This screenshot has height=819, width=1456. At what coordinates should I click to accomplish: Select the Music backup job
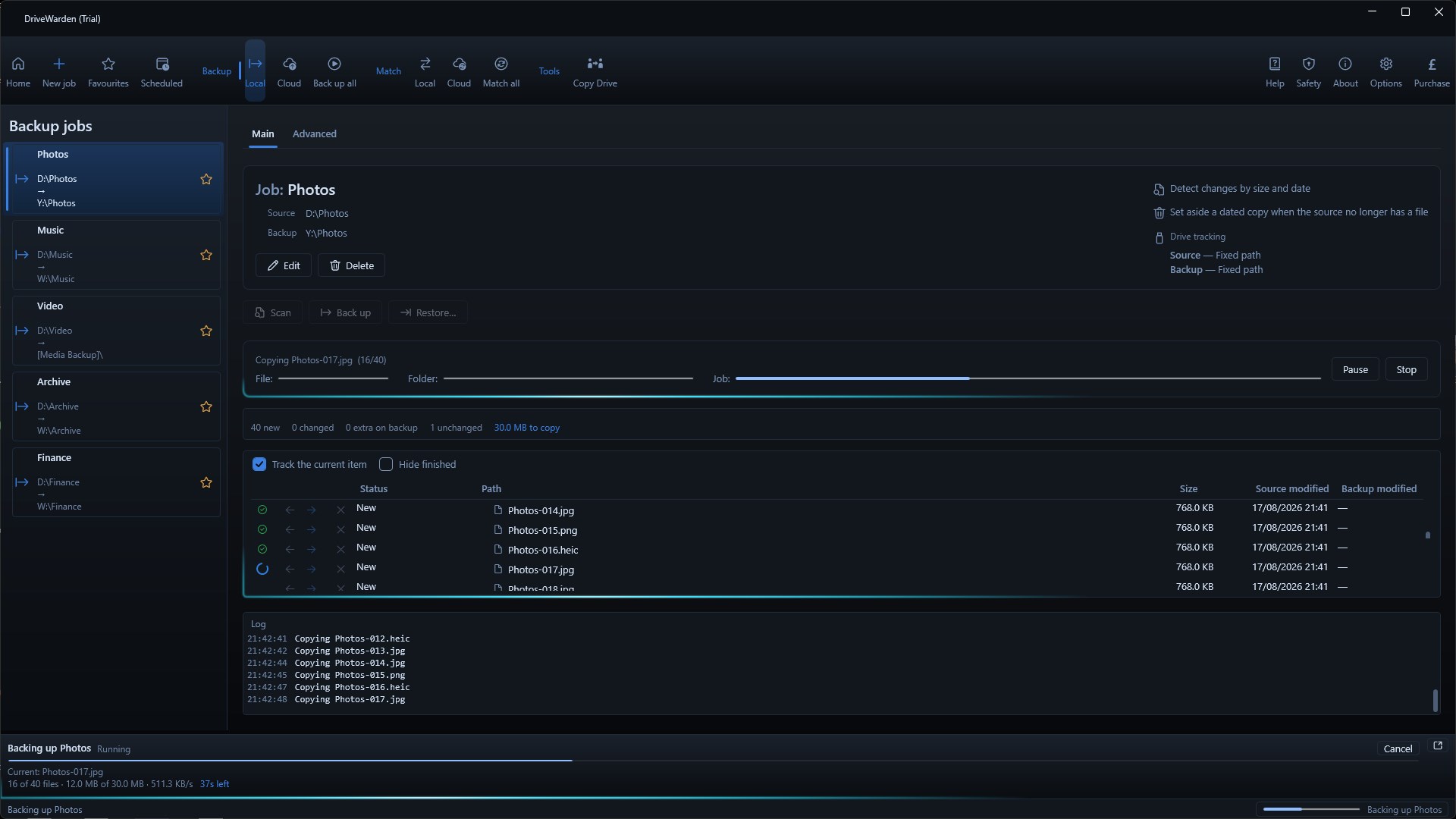[116, 255]
